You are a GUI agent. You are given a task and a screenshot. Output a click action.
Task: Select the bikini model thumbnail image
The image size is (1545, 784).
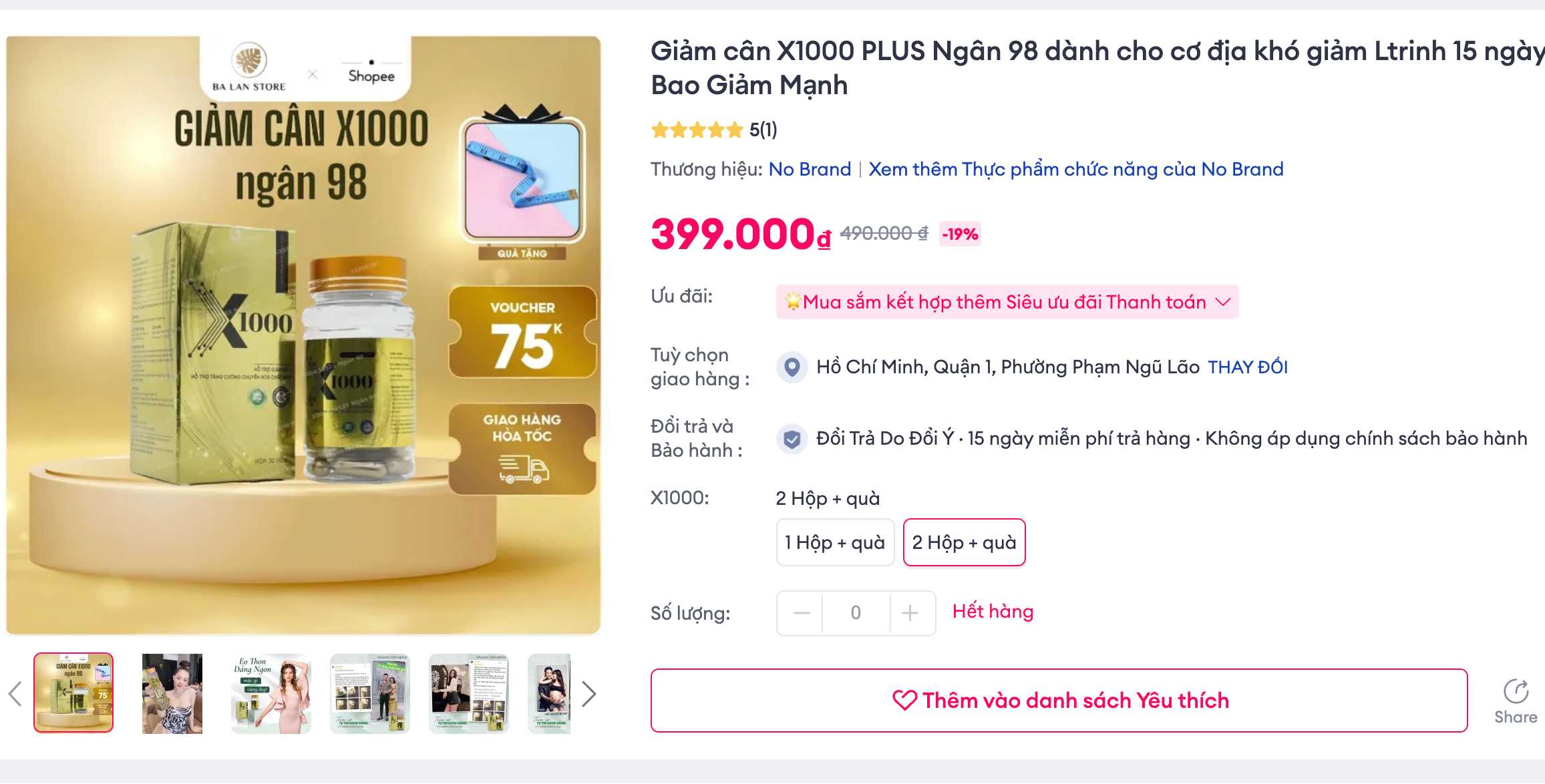pos(172,694)
